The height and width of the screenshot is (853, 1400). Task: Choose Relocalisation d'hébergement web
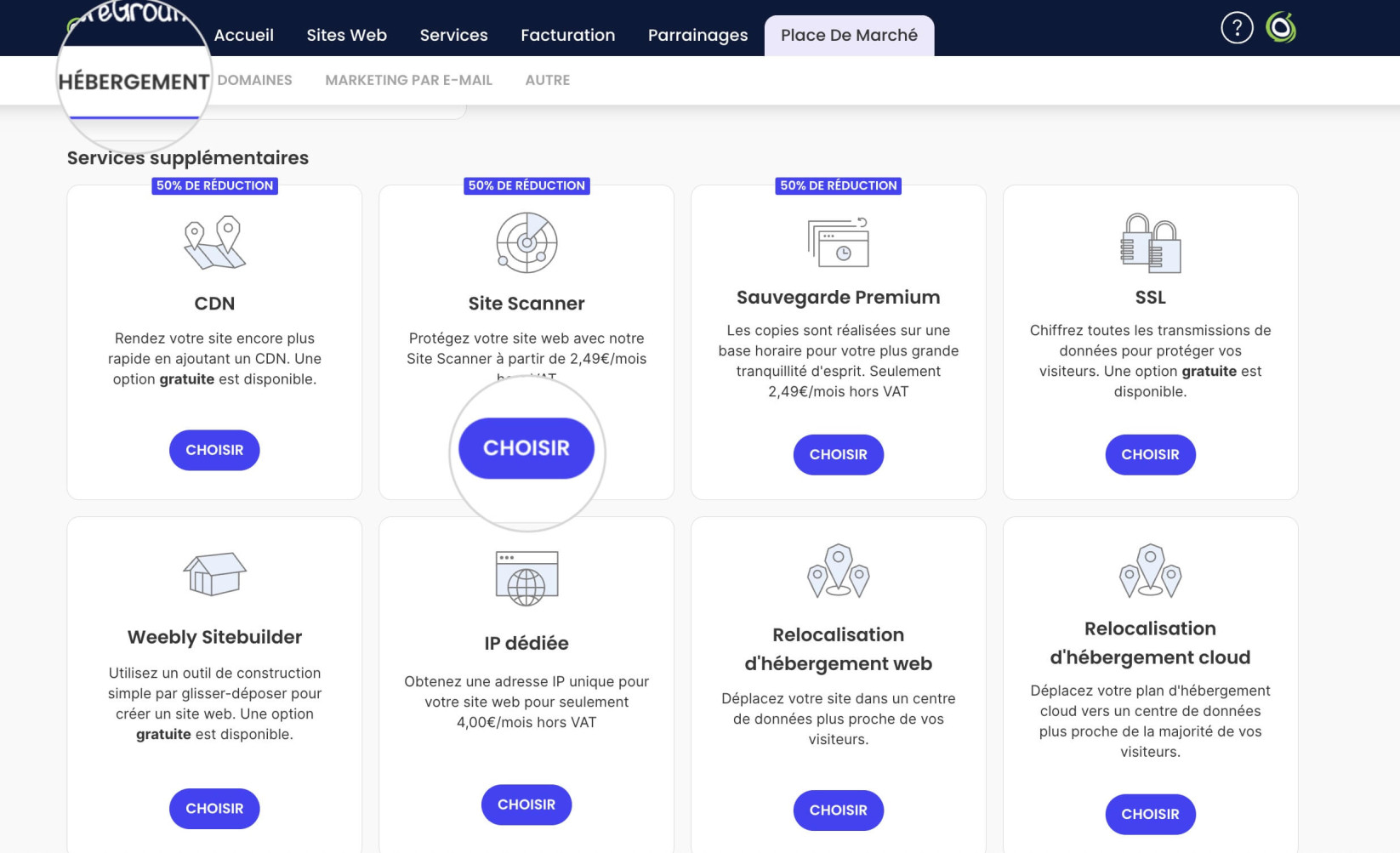pos(839,810)
